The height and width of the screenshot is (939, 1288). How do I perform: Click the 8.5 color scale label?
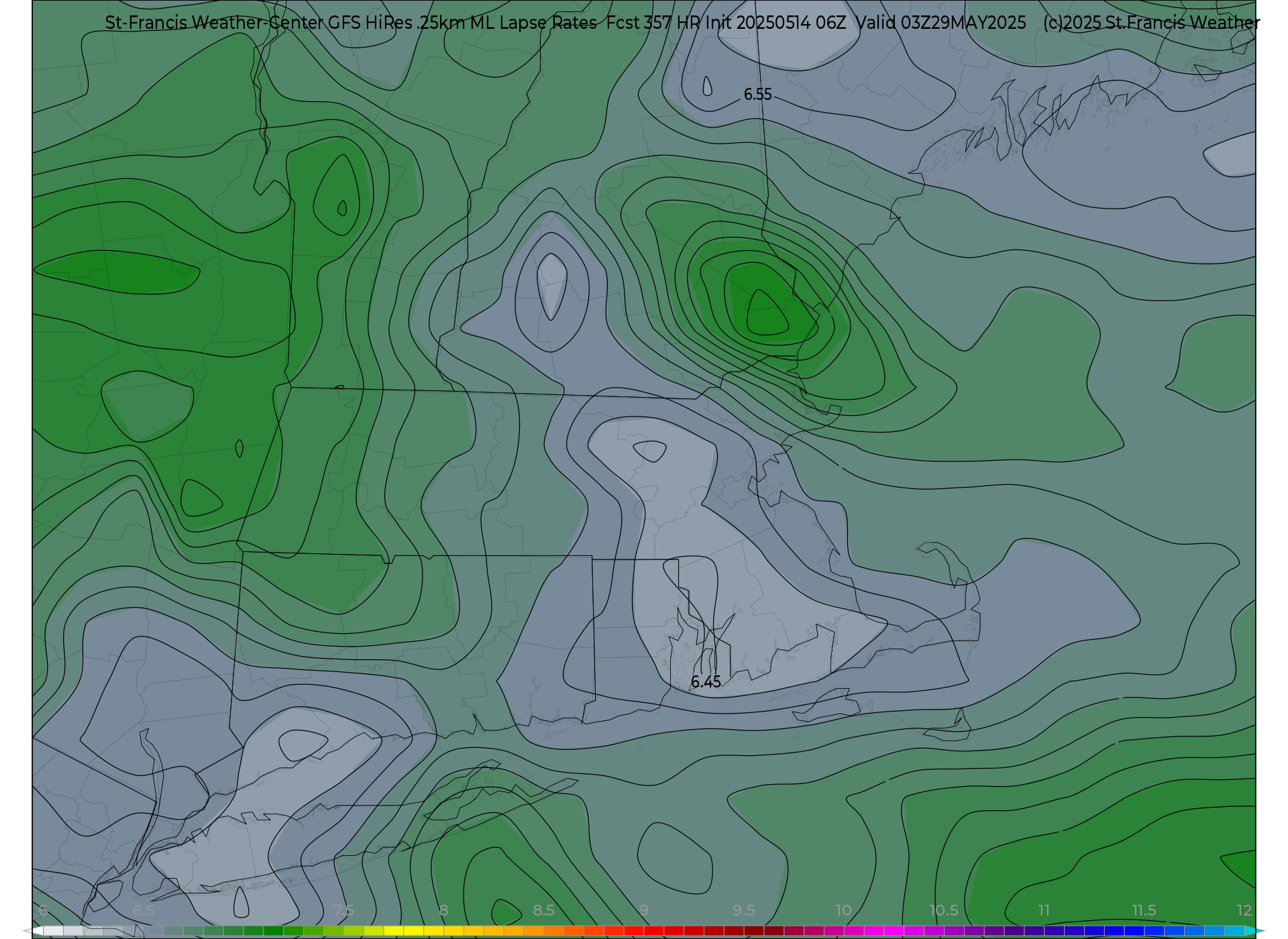[543, 910]
